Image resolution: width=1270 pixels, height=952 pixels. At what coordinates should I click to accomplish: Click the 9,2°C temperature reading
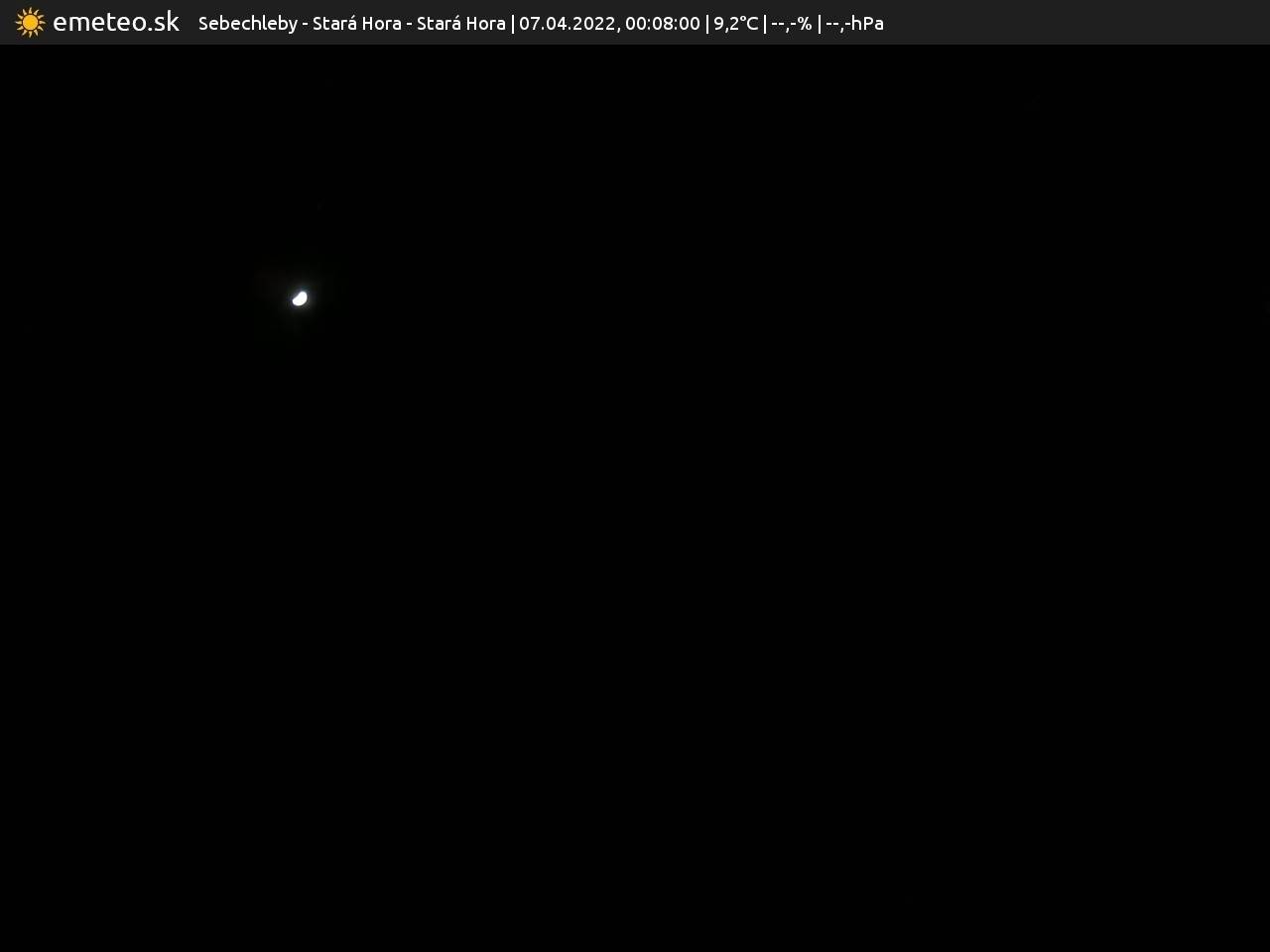(x=735, y=23)
